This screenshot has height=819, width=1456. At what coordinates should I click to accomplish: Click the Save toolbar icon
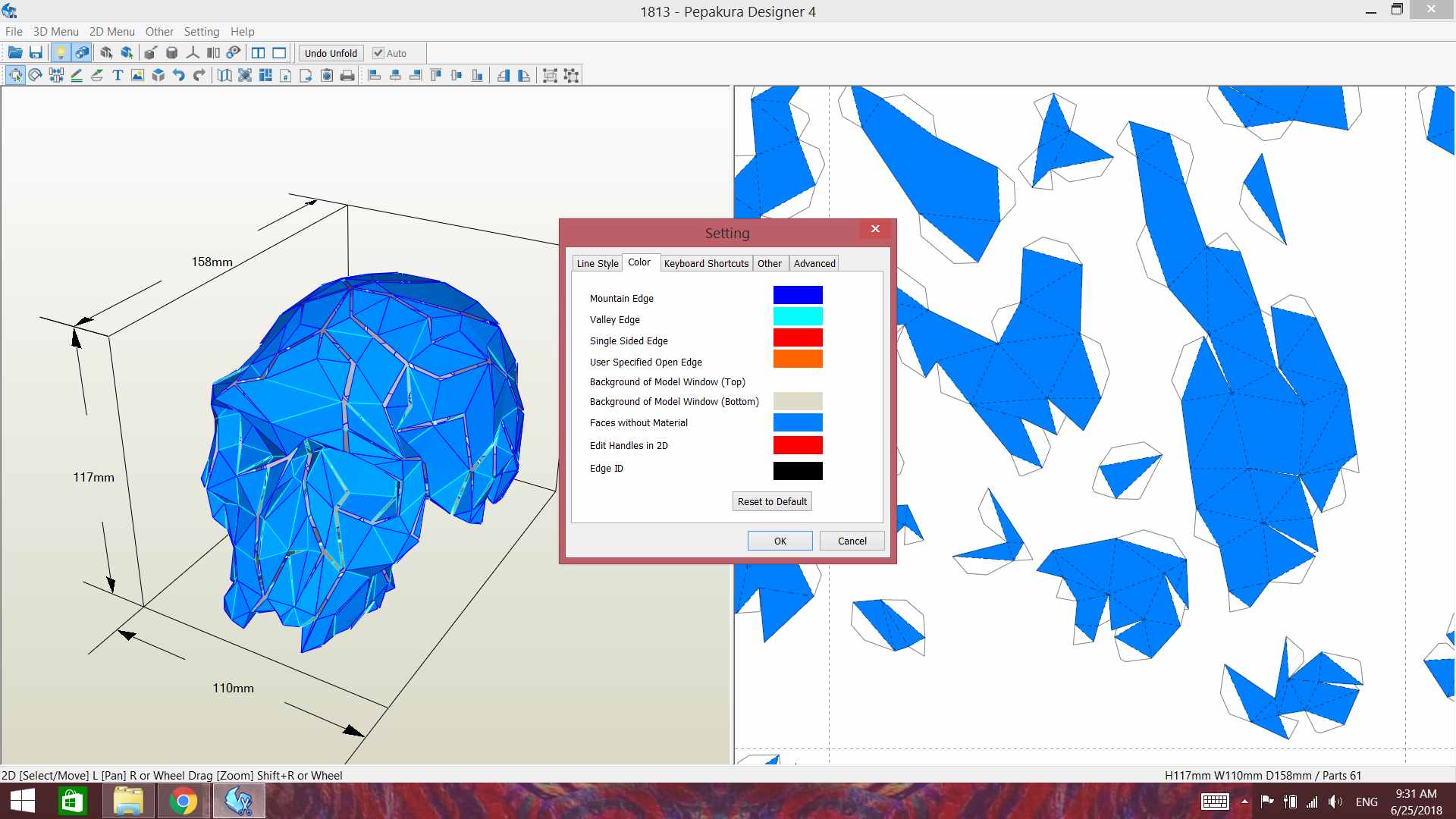[x=36, y=53]
